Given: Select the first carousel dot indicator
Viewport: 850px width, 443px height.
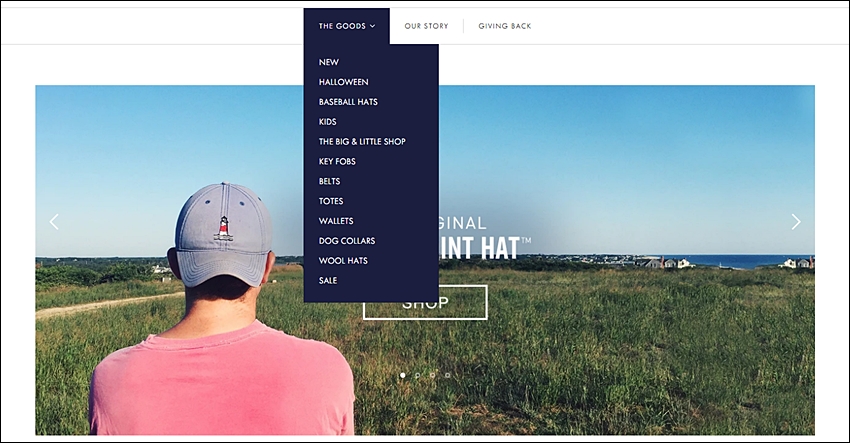Looking at the screenshot, I should click(402, 375).
